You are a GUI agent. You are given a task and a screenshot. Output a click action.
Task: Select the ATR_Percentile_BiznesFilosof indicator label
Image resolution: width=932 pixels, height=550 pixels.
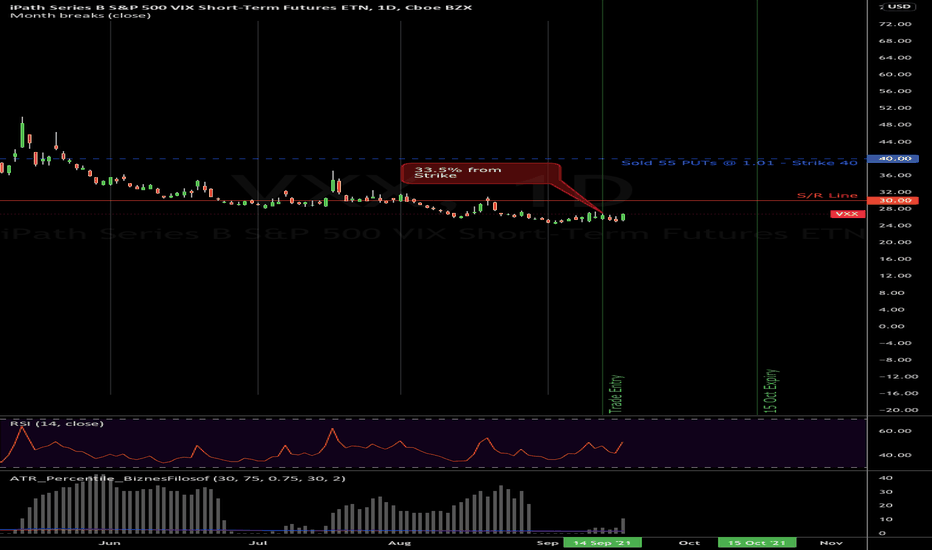[x=177, y=478]
